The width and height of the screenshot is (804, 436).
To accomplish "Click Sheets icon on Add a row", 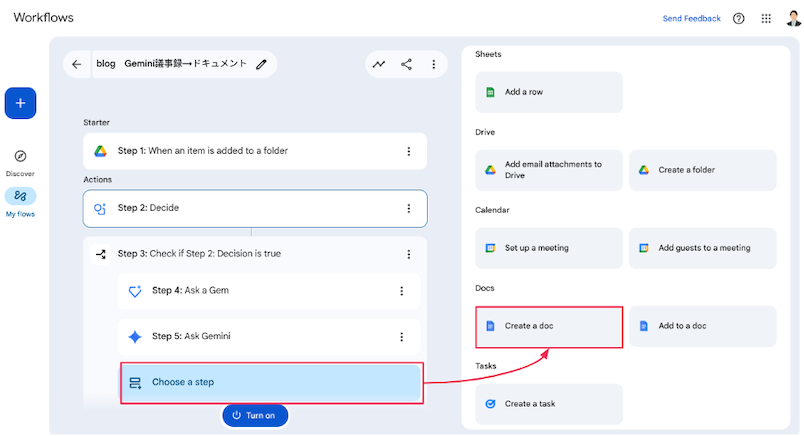I will coord(490,92).
